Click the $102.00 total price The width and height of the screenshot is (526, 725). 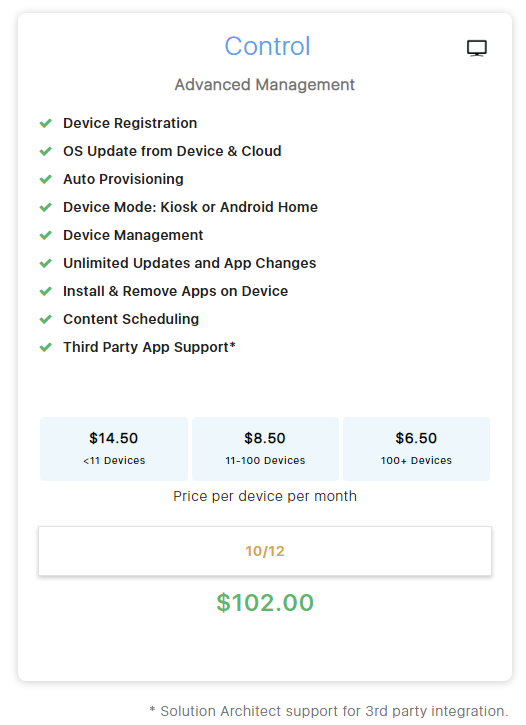(265, 602)
